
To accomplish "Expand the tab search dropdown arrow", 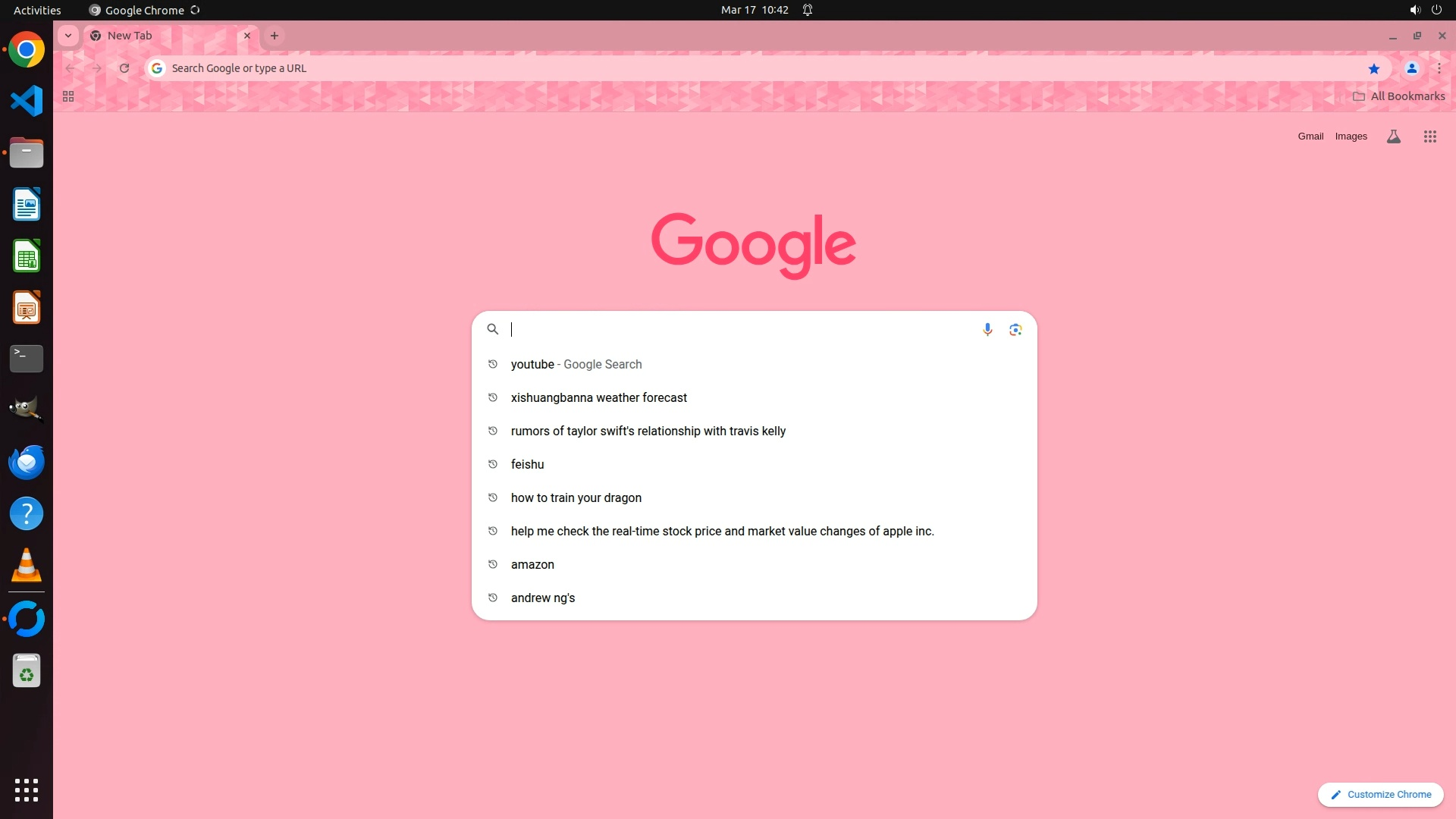I will 68,36.
